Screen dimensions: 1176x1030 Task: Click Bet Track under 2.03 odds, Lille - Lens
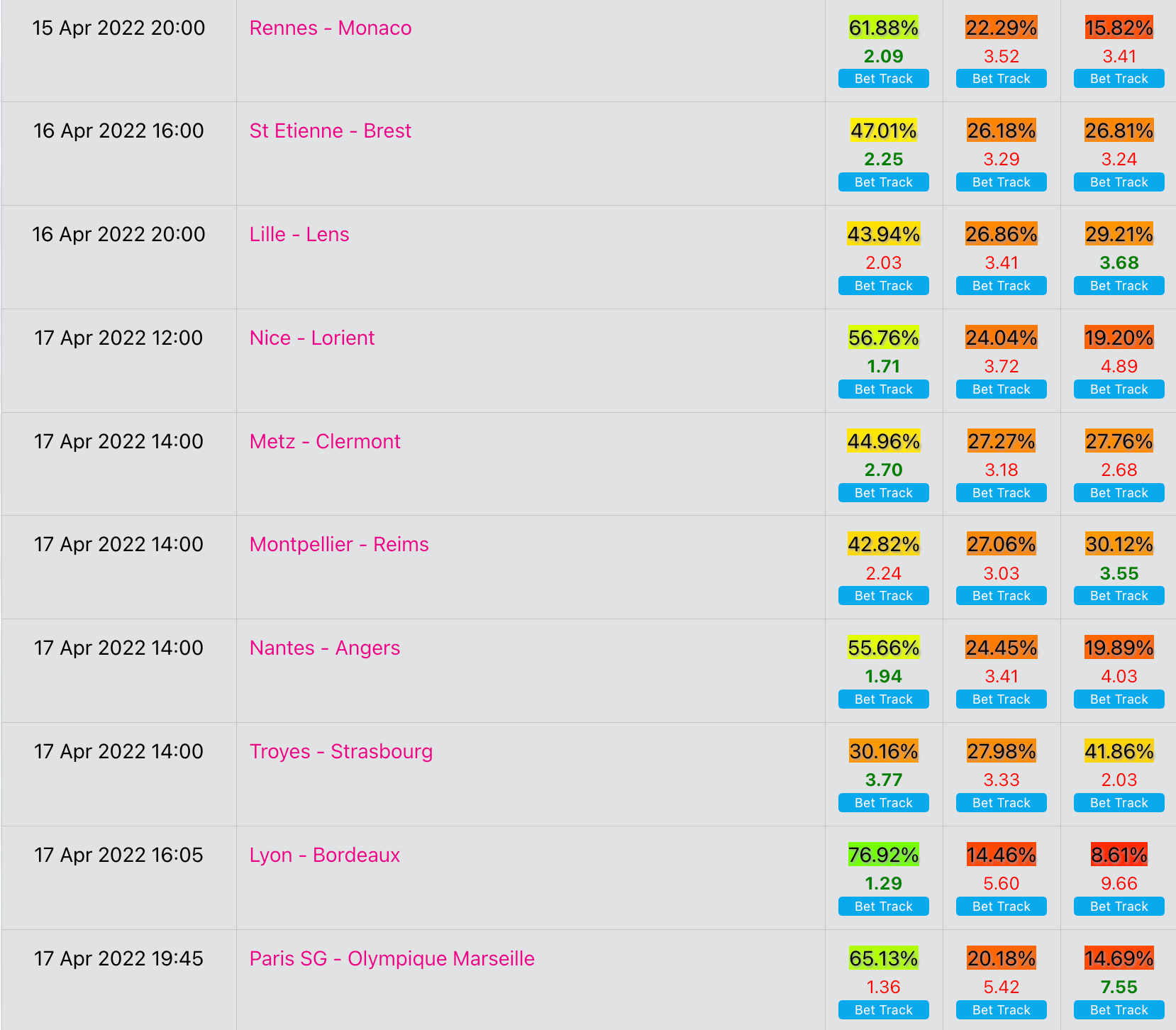[884, 286]
